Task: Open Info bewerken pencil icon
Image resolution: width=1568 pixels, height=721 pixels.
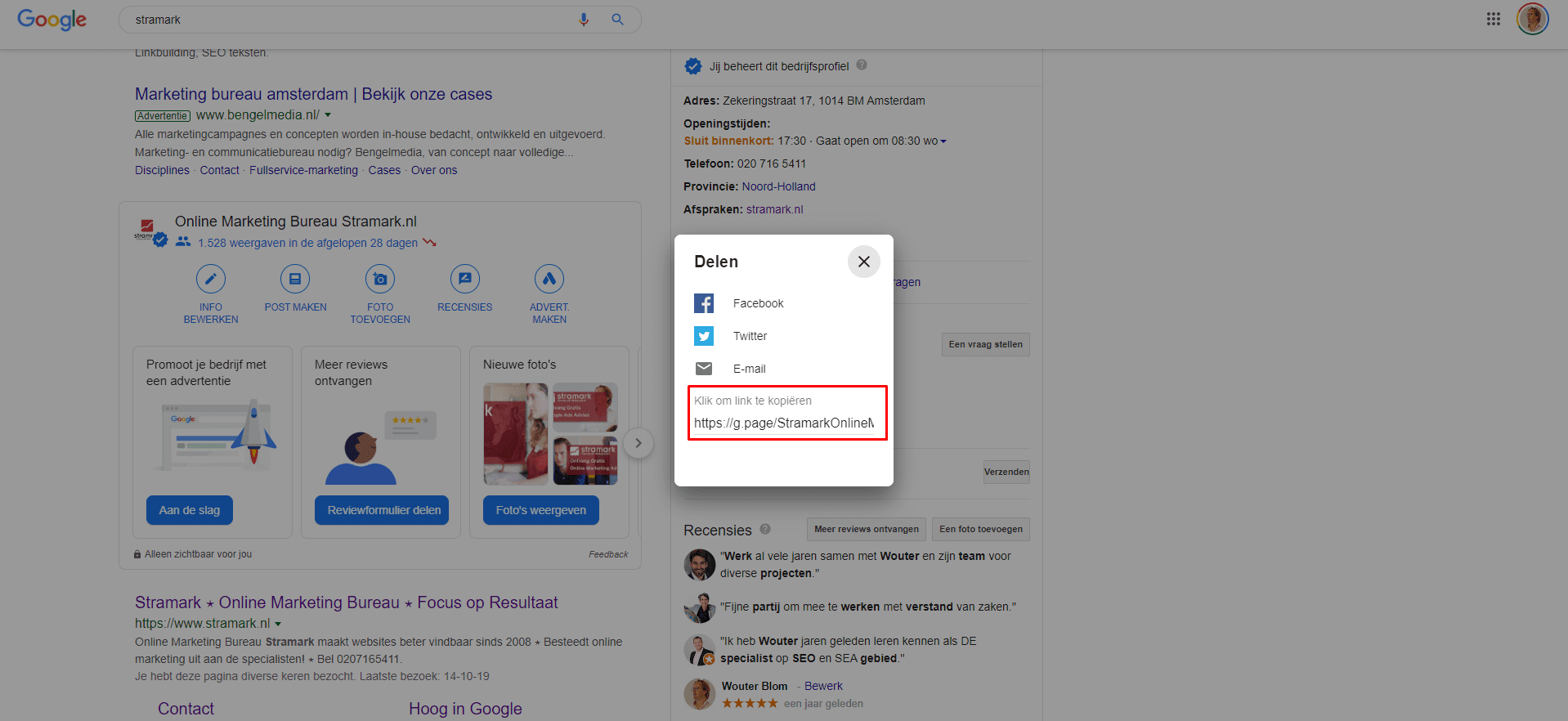Action: pos(211,279)
